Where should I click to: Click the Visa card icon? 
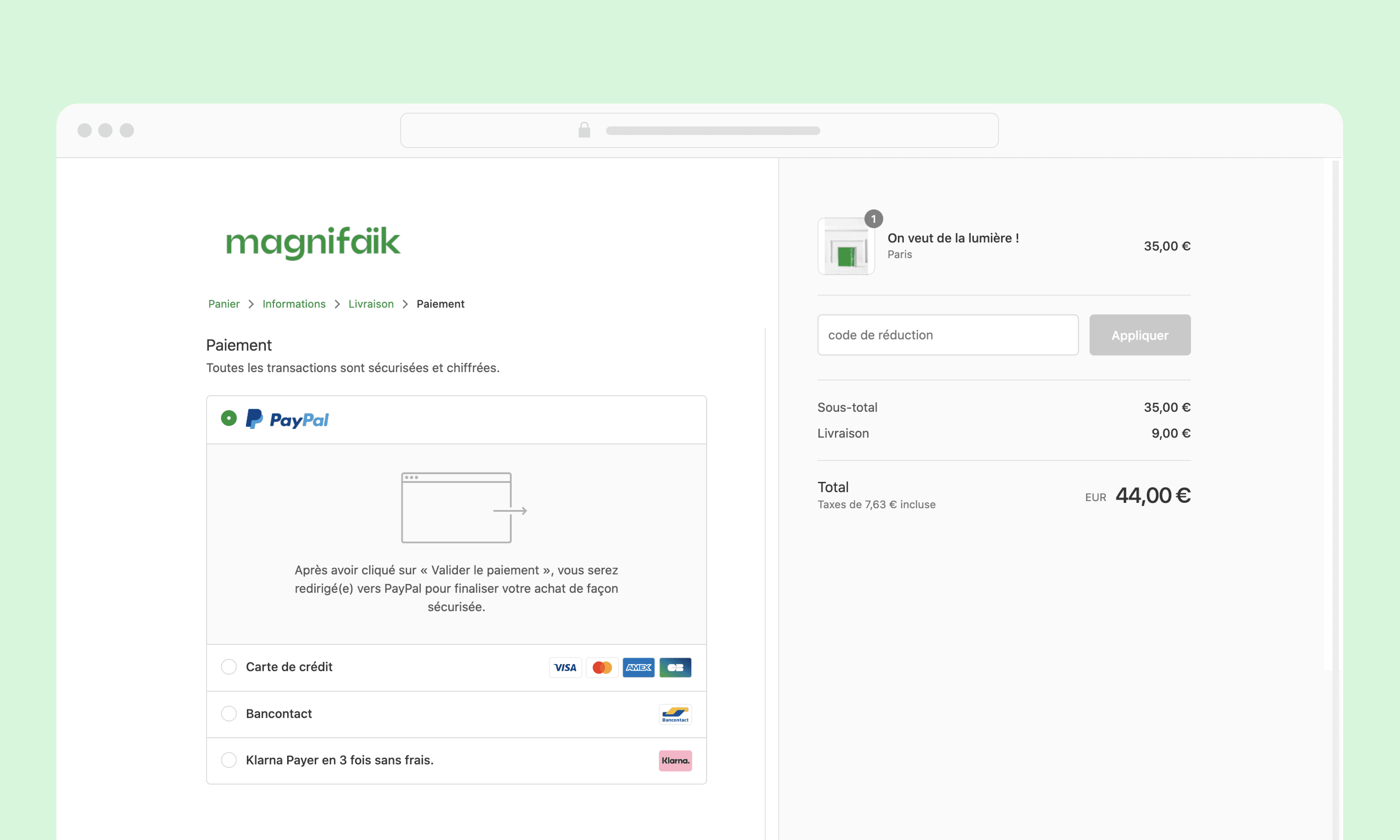565,667
